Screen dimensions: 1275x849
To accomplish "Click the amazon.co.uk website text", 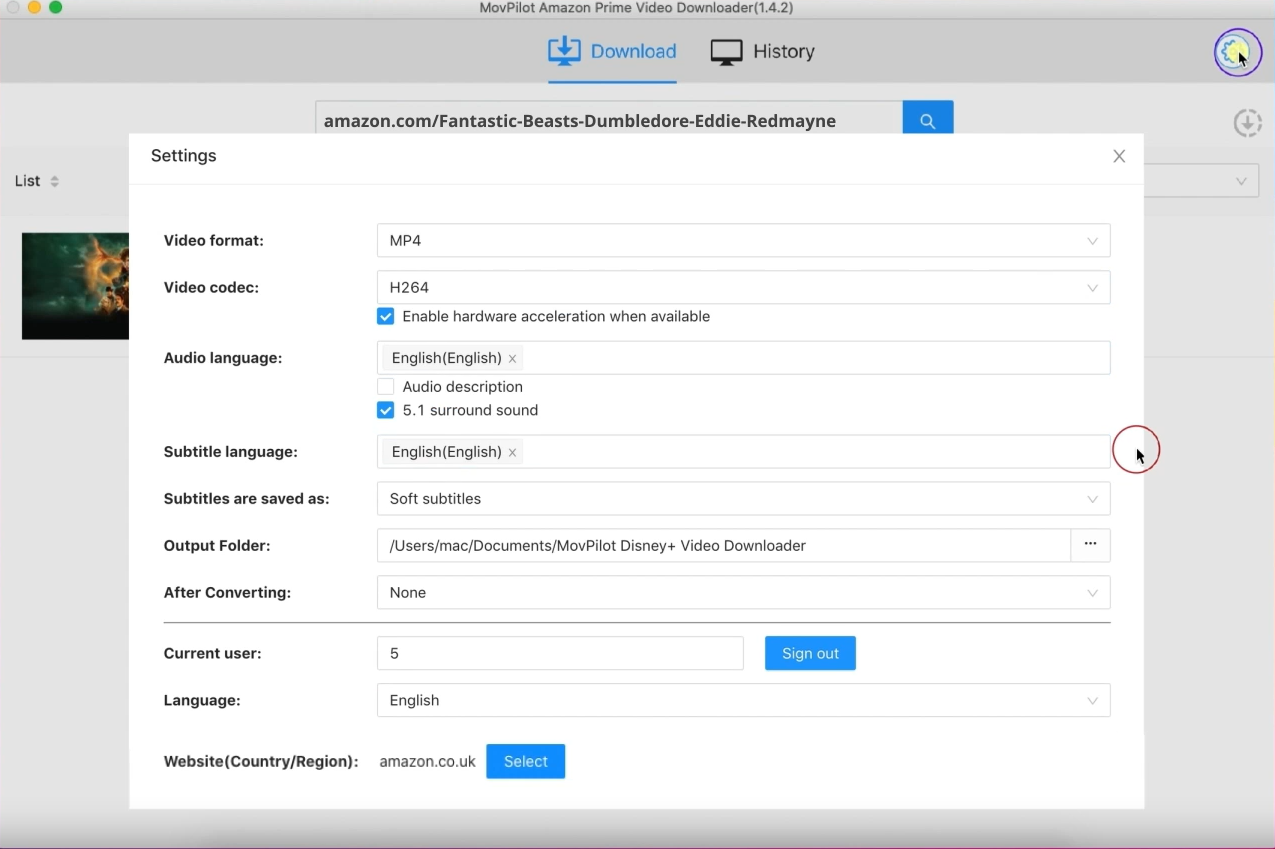I will click(x=427, y=761).
